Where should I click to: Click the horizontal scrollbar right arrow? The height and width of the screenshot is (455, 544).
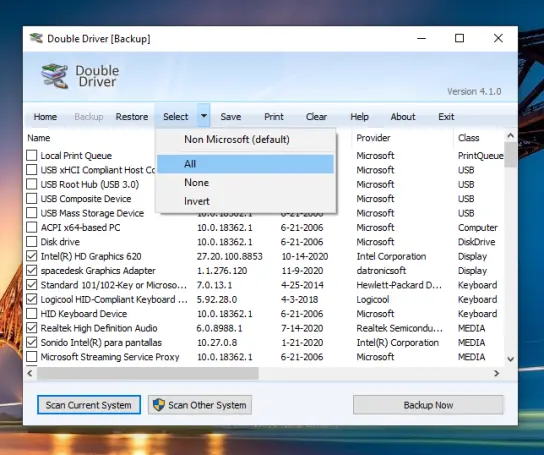(x=496, y=373)
